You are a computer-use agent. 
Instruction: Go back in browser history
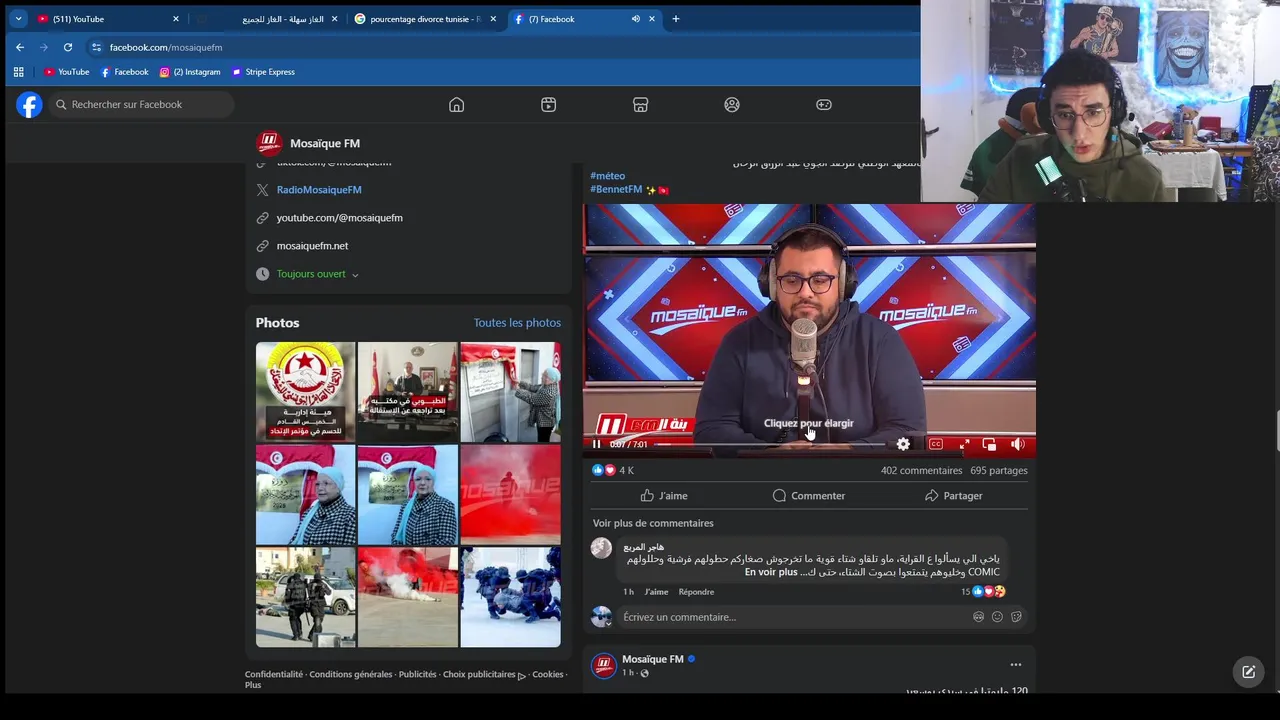pyautogui.click(x=20, y=47)
